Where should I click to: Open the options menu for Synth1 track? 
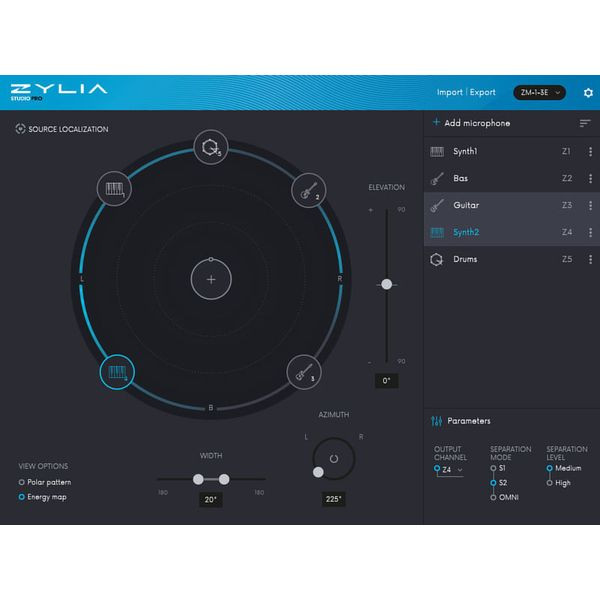click(x=590, y=152)
